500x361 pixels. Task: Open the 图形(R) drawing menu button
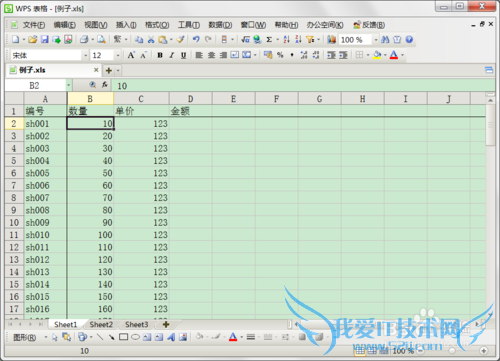tap(25, 337)
